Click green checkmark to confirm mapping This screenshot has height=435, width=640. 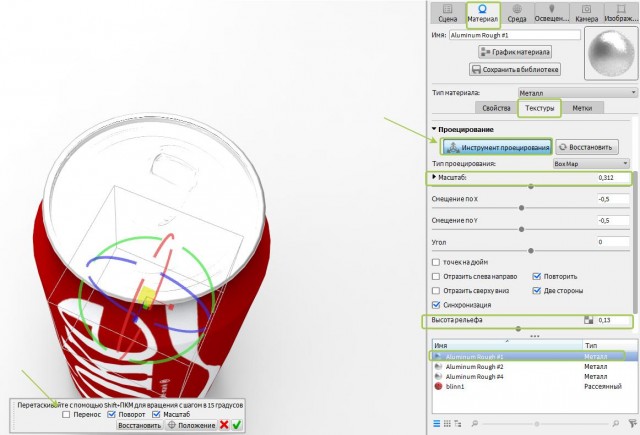point(238,424)
